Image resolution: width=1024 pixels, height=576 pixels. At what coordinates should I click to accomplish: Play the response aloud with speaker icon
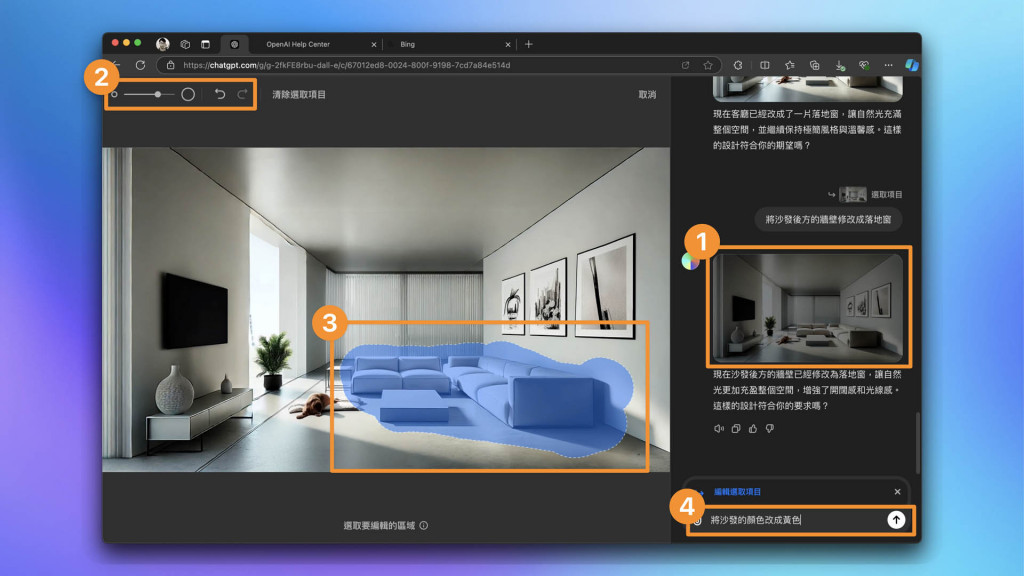719,428
